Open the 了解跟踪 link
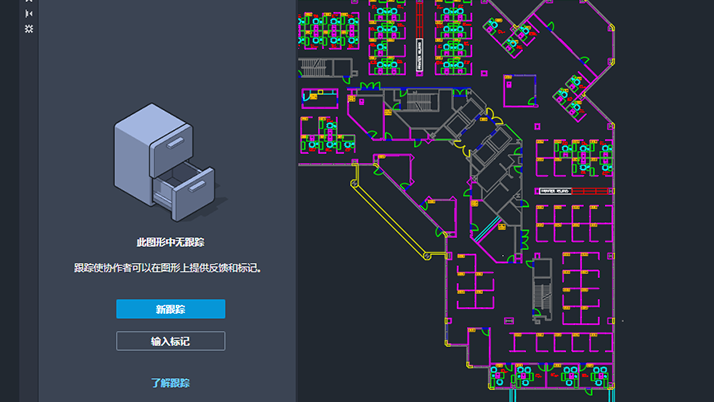The image size is (714, 402). pos(170,383)
